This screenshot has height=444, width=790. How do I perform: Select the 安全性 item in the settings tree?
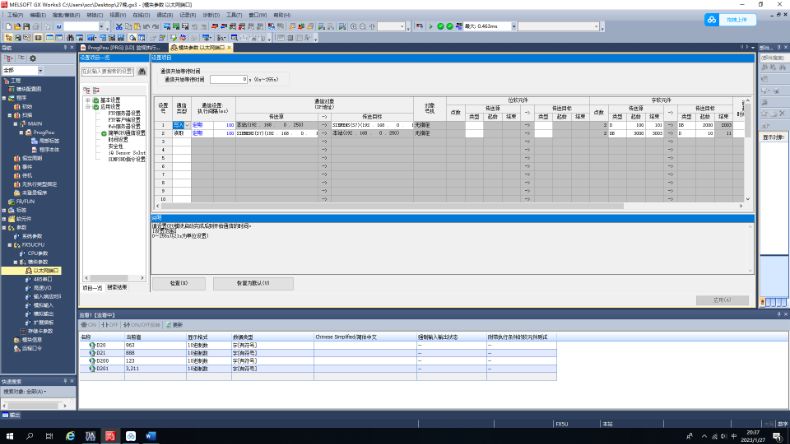pos(115,146)
